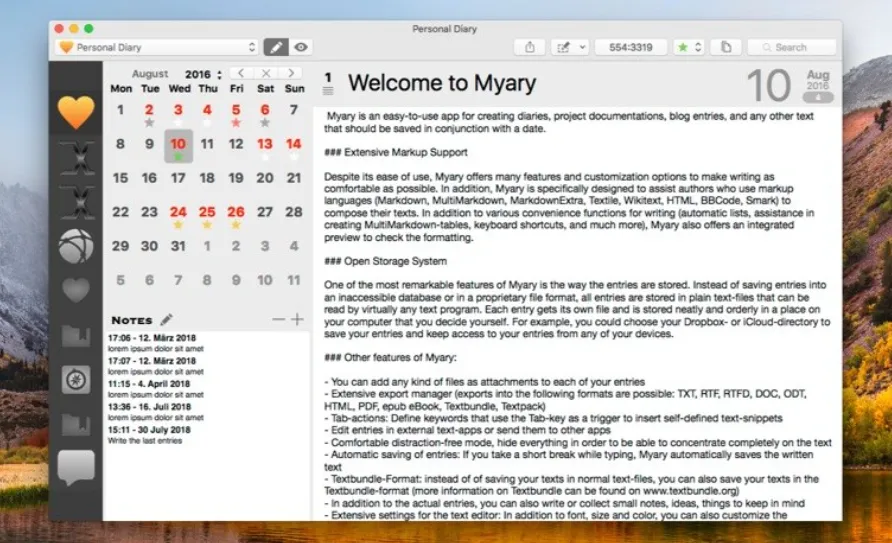Select August 2 in the calendar
The image size is (892, 543).
[x=149, y=110]
